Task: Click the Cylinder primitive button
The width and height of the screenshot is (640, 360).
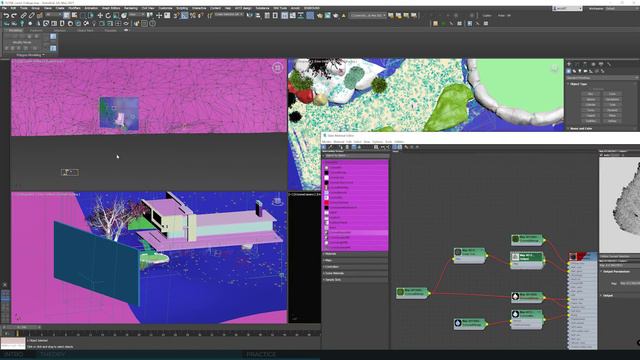Action: point(590,105)
